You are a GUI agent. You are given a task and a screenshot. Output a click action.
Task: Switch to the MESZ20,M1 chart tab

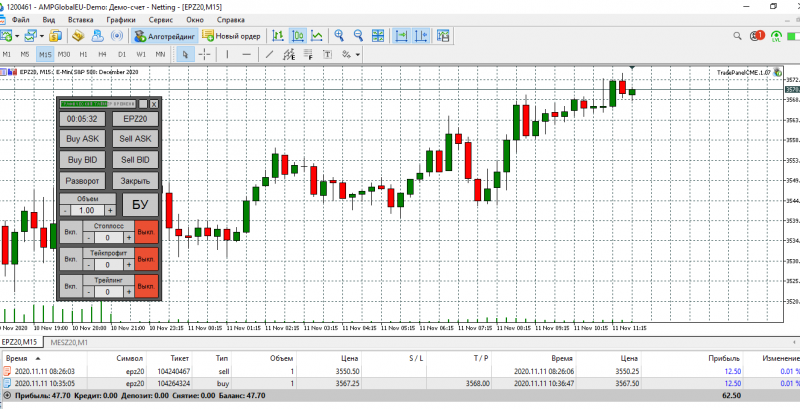pos(70,342)
